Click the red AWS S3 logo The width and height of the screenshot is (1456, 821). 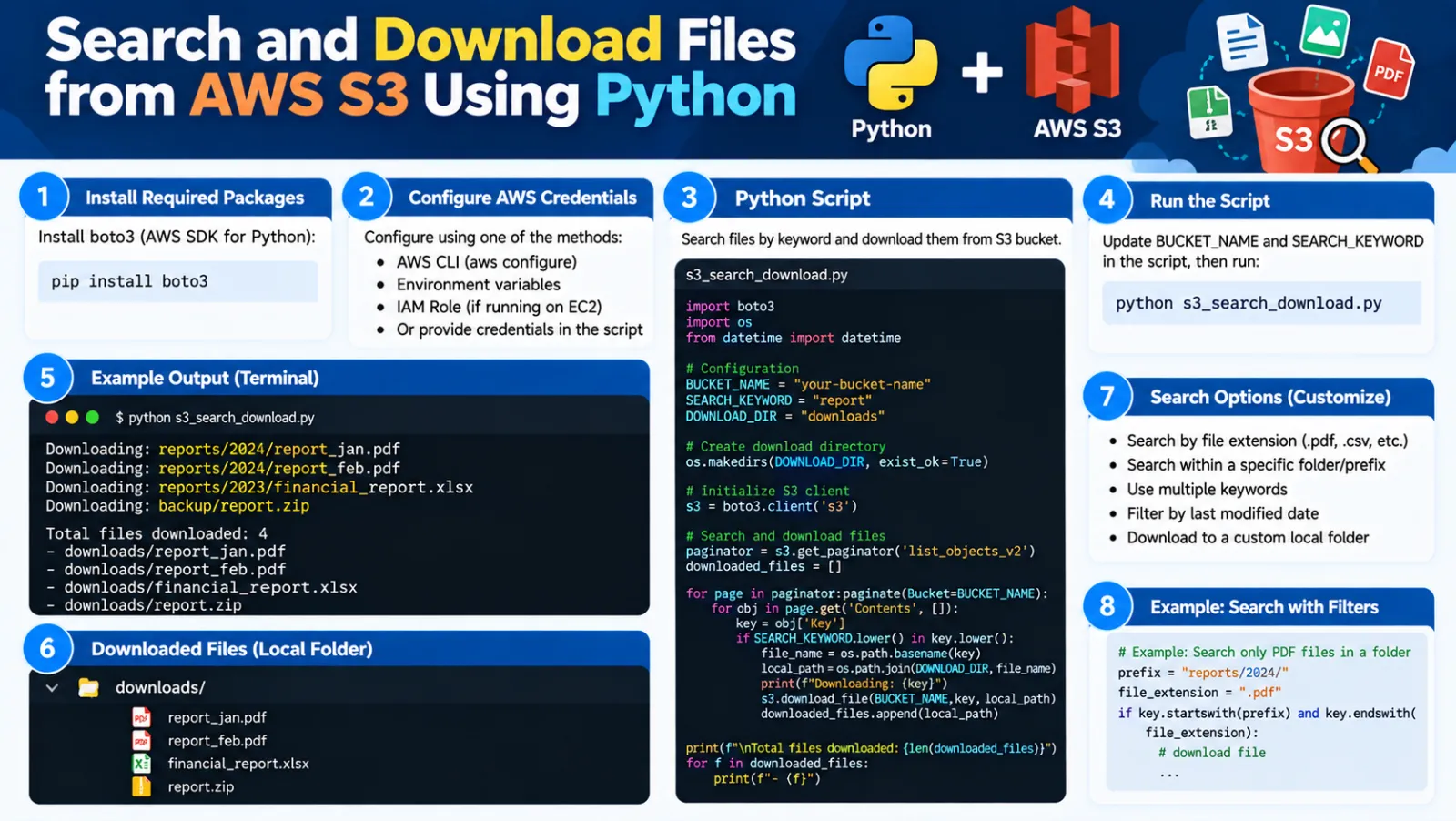click(1073, 59)
